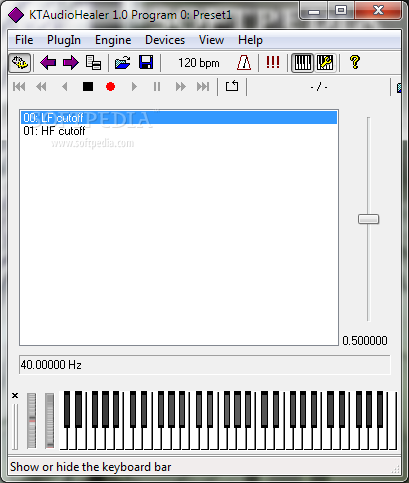Open the File menu

[x=24, y=40]
